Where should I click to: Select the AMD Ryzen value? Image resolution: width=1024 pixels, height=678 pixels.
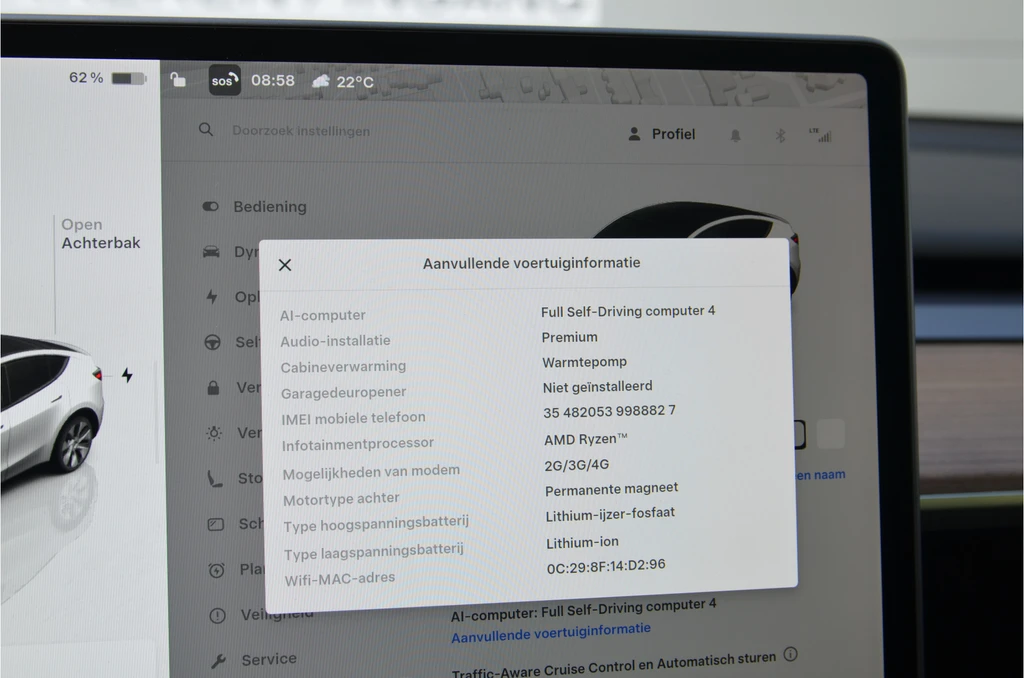(586, 439)
